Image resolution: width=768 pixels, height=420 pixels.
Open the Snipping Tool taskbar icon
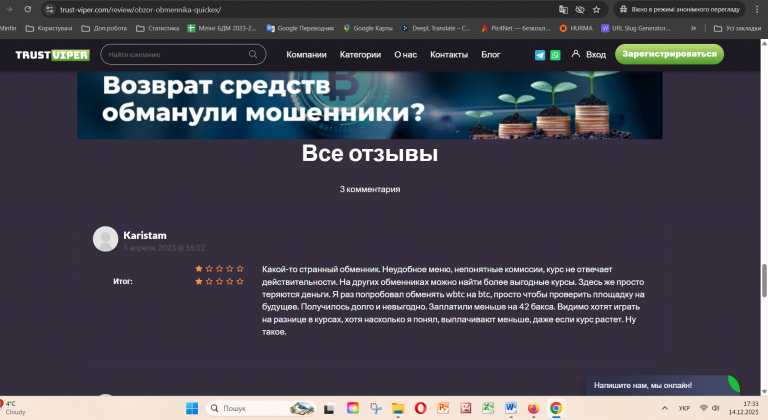point(376,408)
